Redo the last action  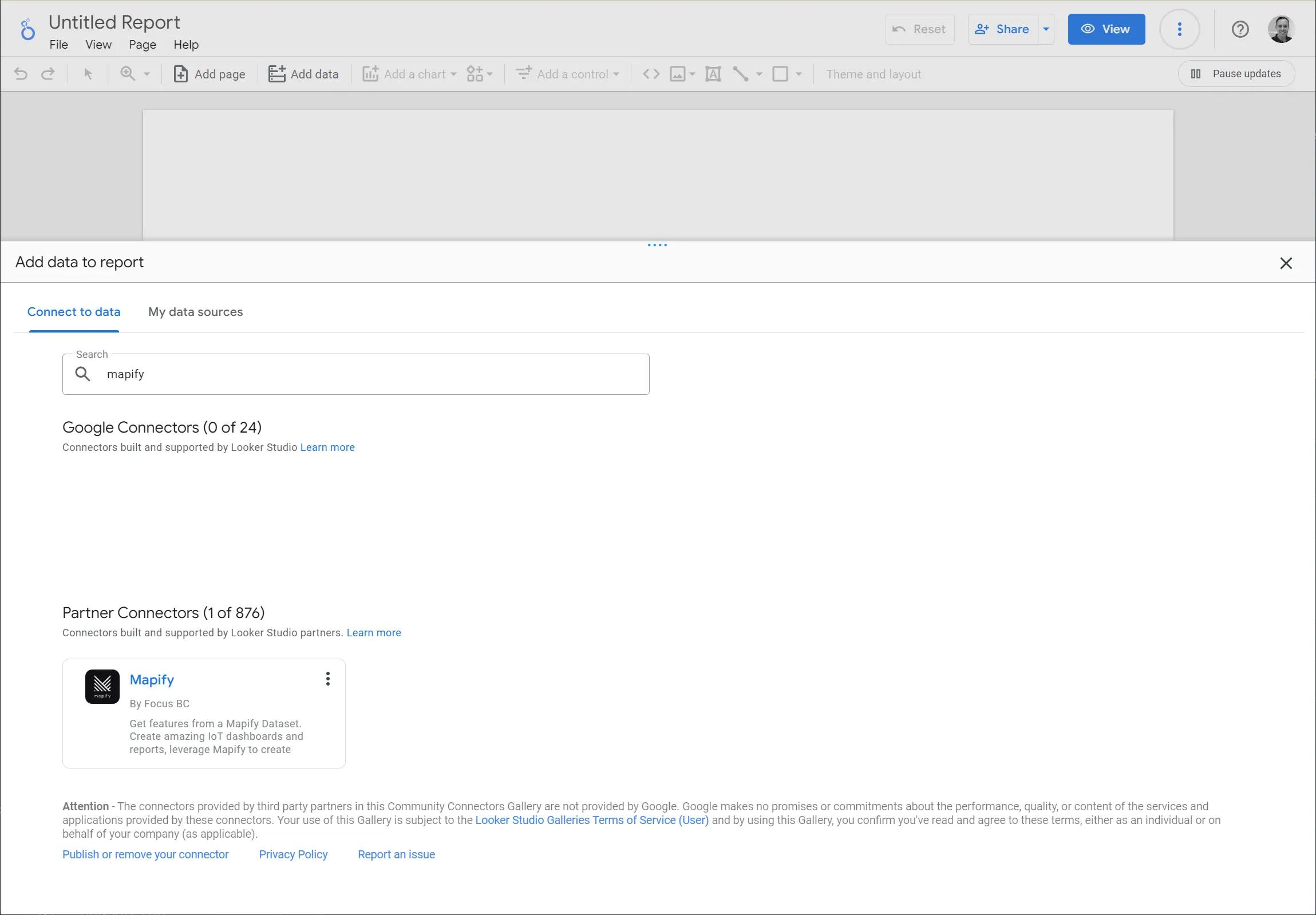(x=48, y=74)
